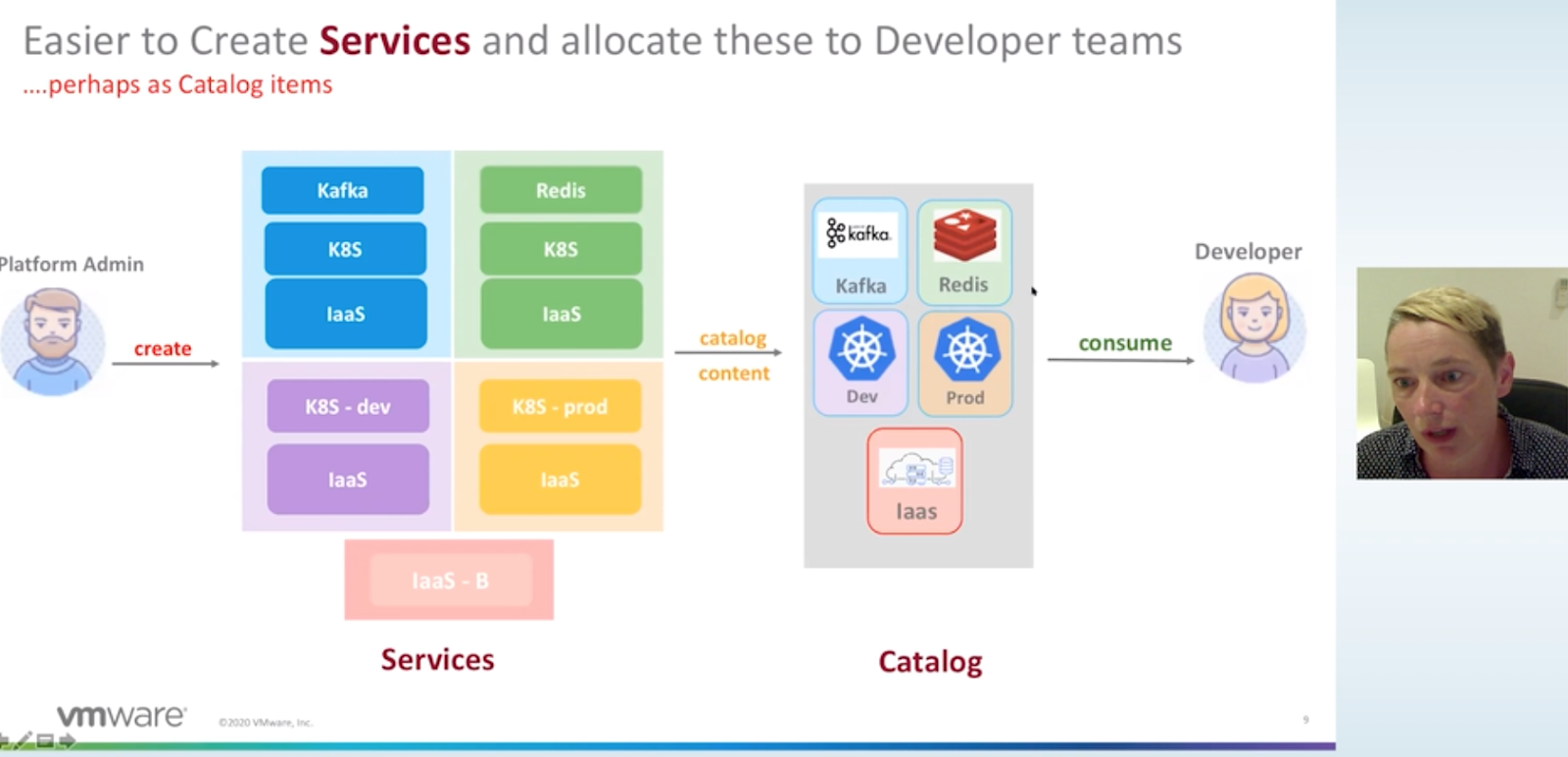Image resolution: width=1568 pixels, height=757 pixels.
Task: Select the purple K8S - dev block
Action: [348, 406]
